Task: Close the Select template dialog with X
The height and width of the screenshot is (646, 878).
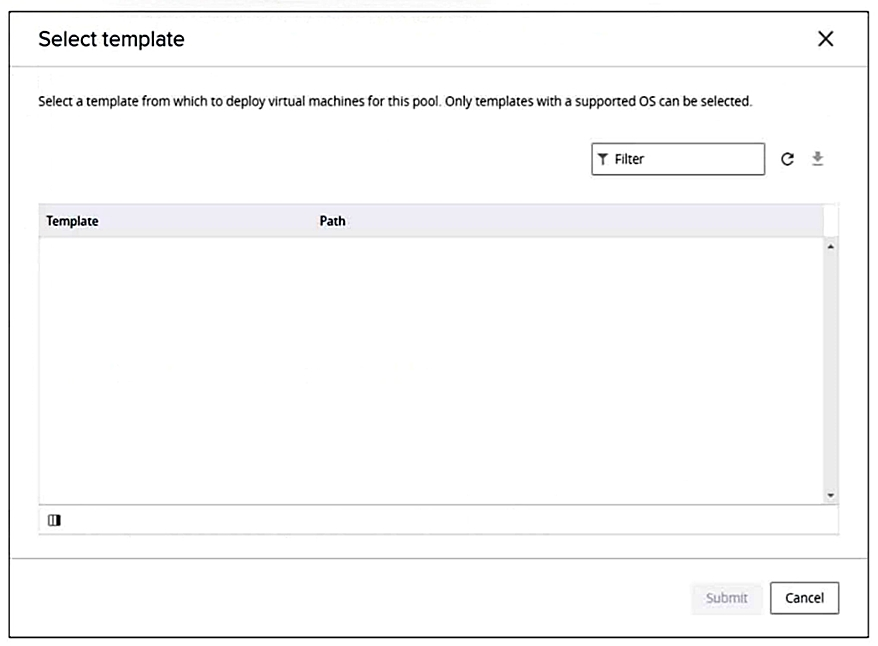Action: [x=826, y=39]
